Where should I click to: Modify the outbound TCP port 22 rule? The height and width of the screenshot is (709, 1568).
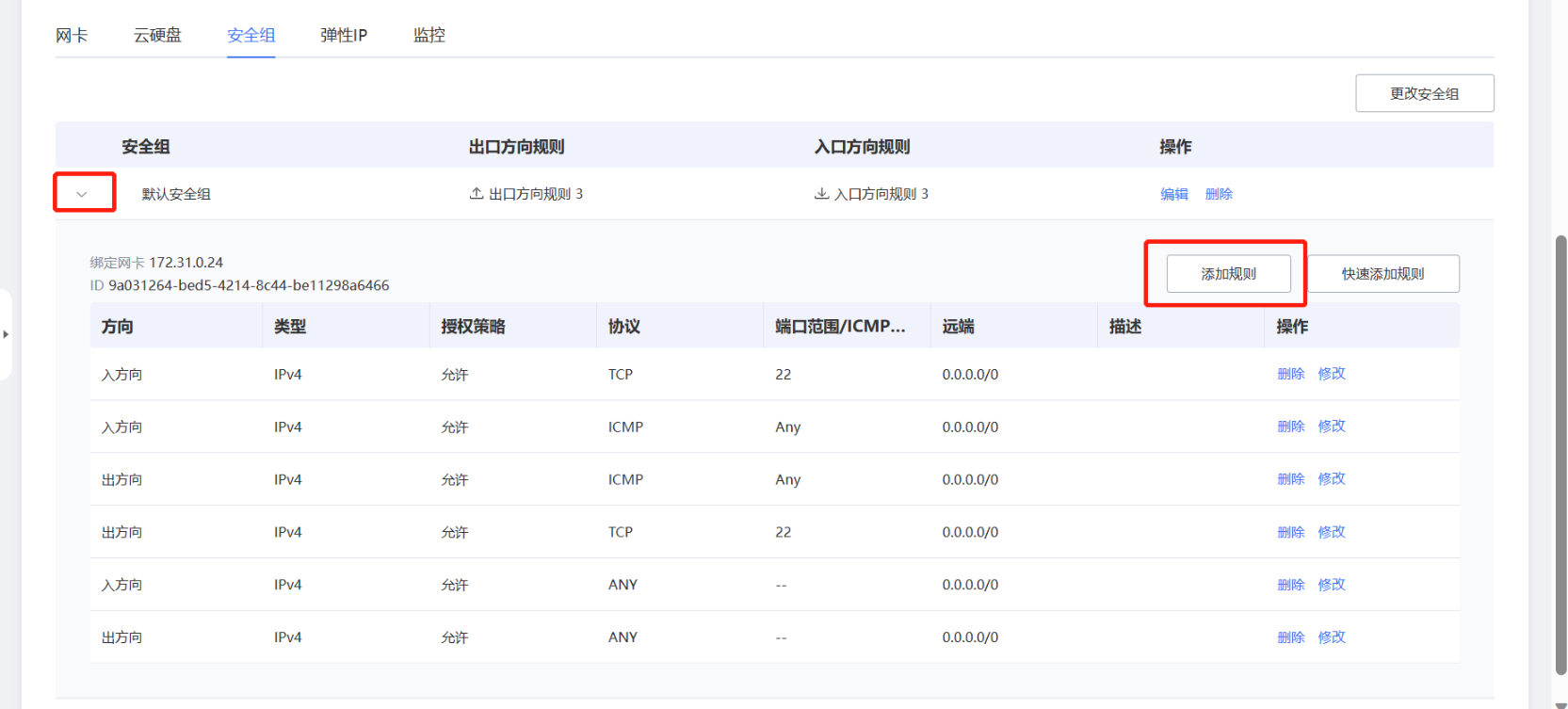(x=1332, y=532)
